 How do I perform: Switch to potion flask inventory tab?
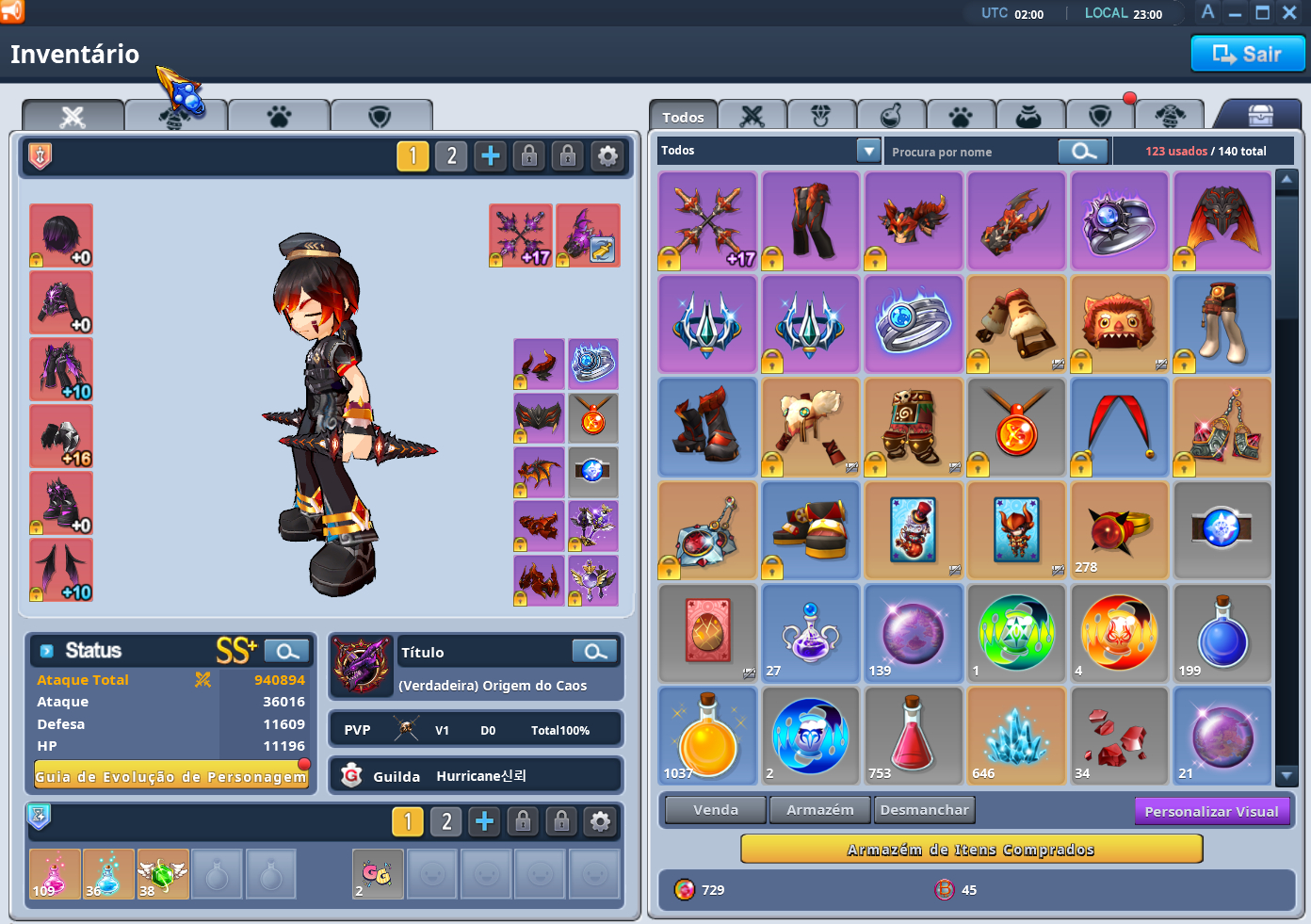(x=891, y=116)
